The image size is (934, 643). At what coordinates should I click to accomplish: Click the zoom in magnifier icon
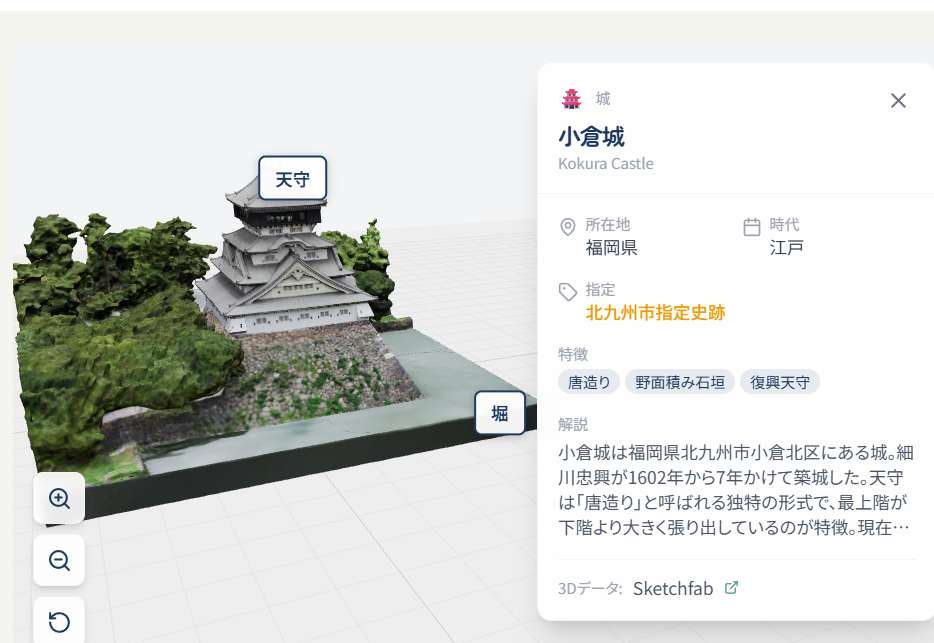point(59,498)
